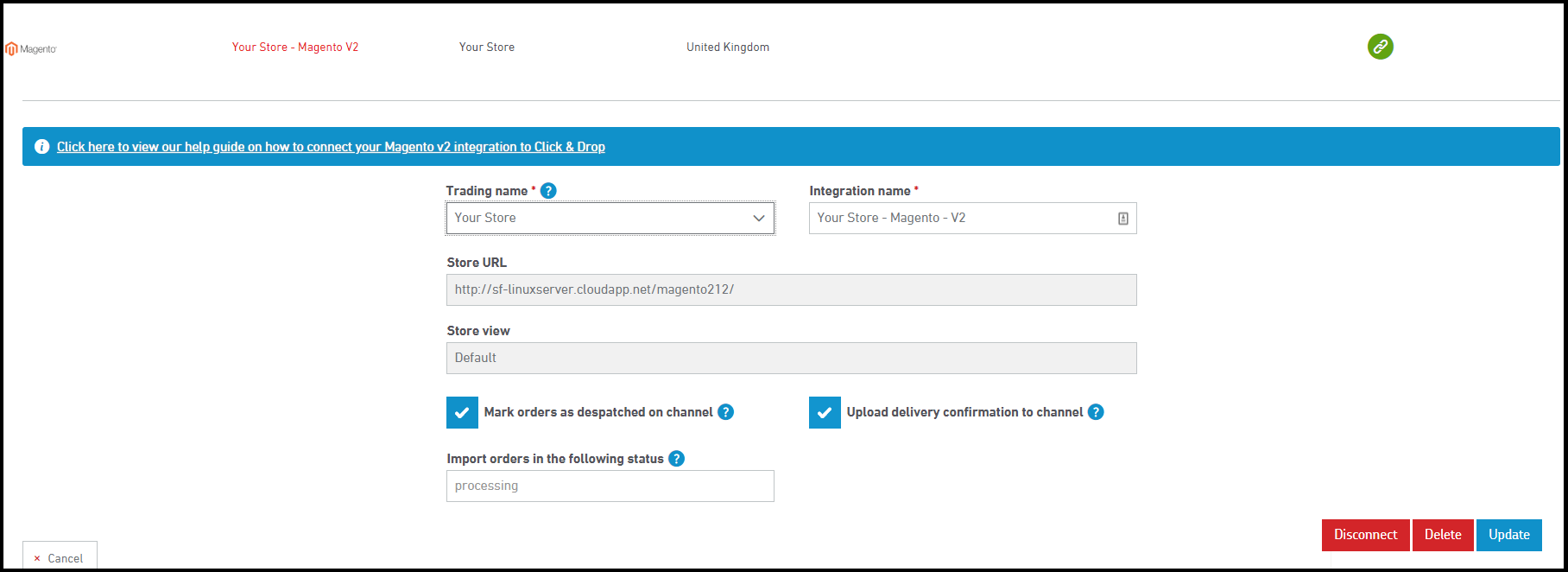Viewport: 1568px width, 572px height.
Task: Click autofill icon in Integration name field
Action: (1122, 219)
